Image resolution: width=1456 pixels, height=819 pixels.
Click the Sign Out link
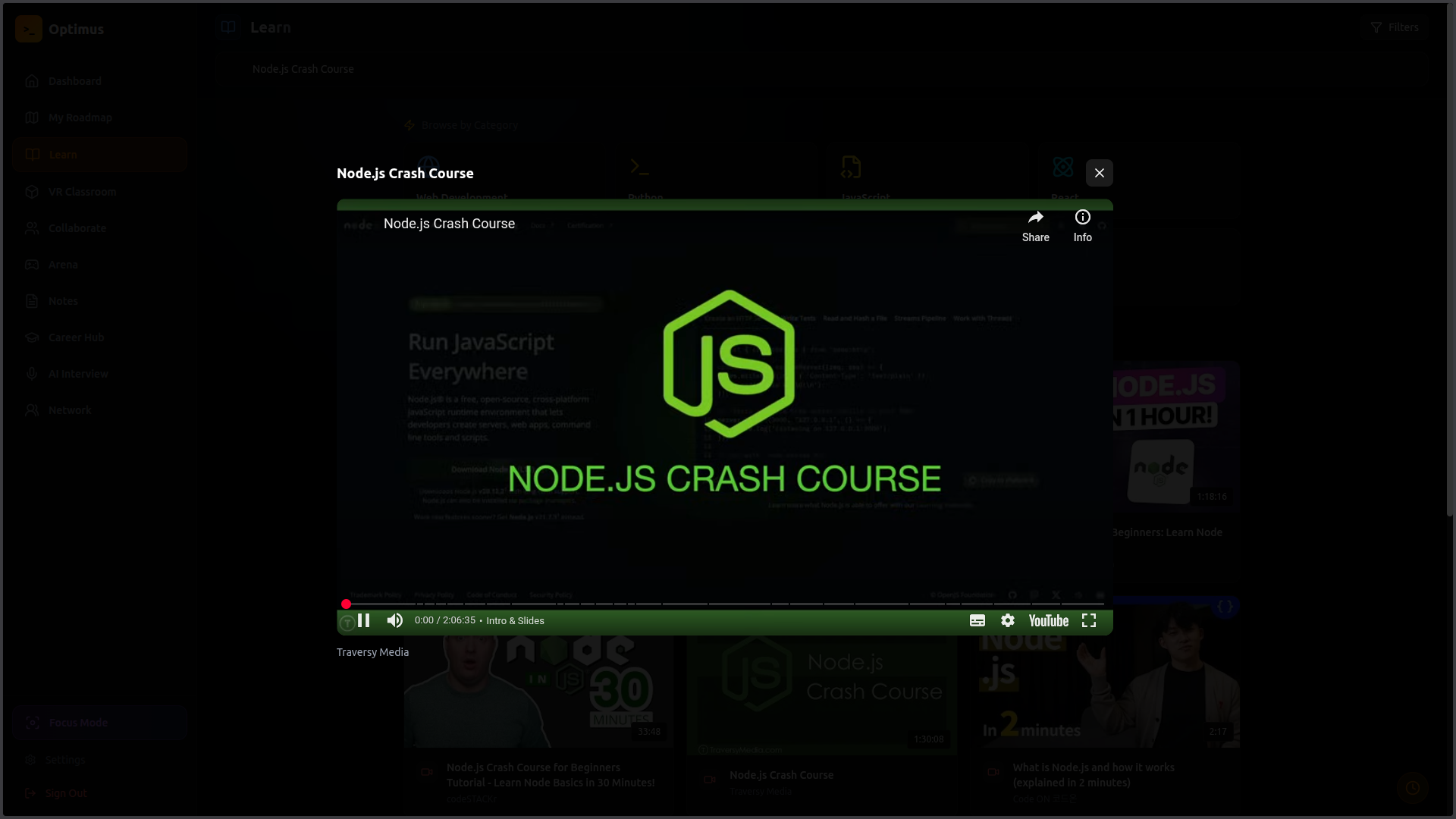coord(66,793)
